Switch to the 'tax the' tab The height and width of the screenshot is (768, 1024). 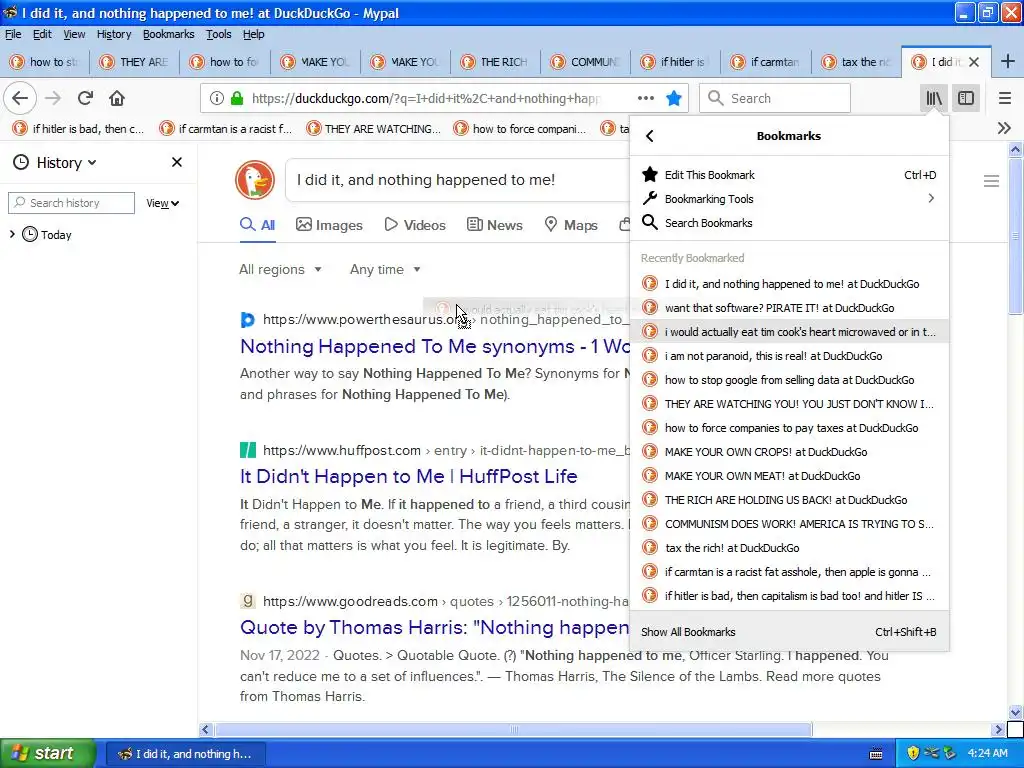click(856, 61)
